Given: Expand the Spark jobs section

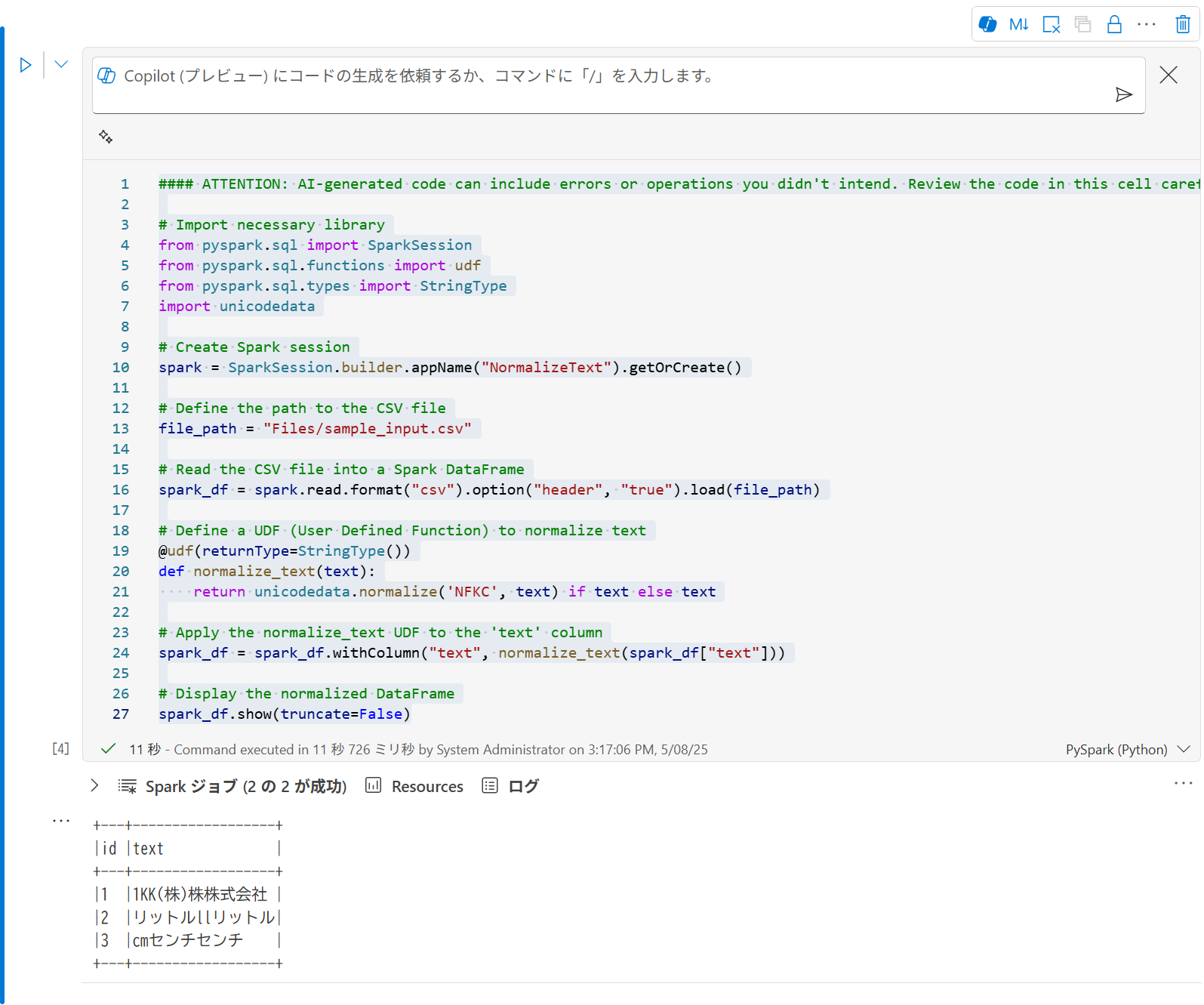Looking at the screenshot, I should [94, 785].
